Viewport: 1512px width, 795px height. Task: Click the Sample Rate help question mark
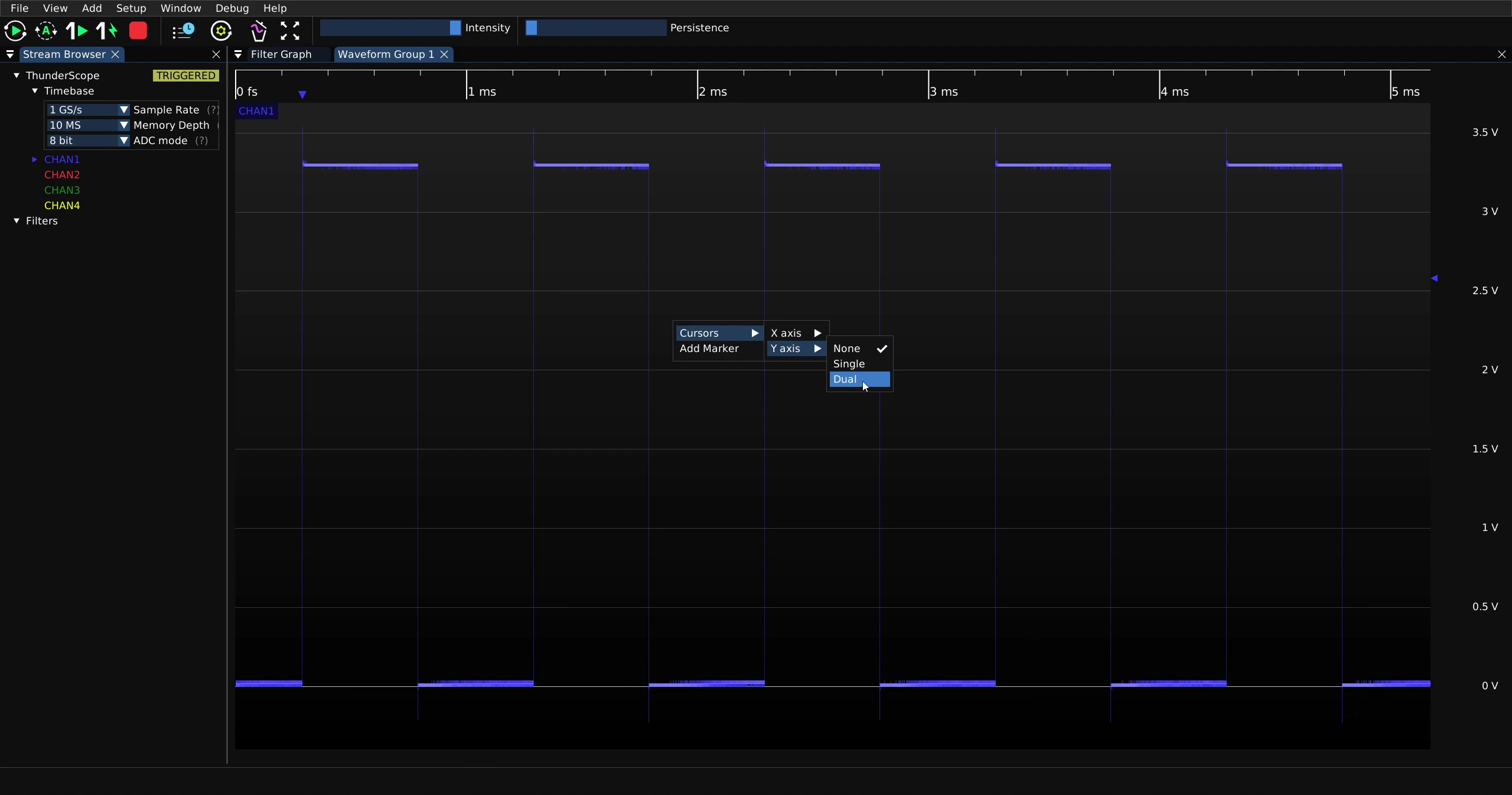pos(213,110)
